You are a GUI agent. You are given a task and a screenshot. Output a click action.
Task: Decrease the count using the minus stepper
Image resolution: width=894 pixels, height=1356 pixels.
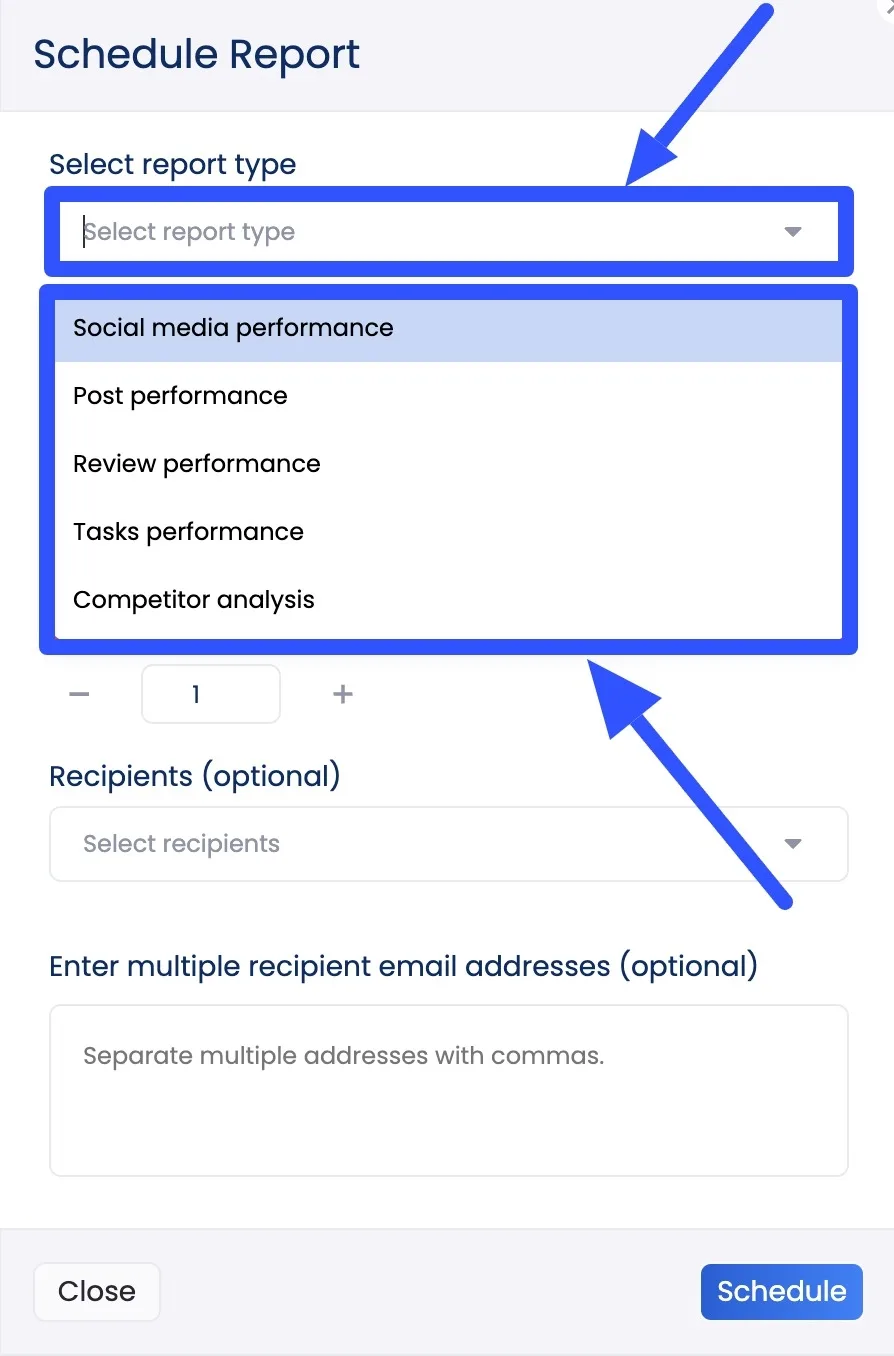pos(79,693)
